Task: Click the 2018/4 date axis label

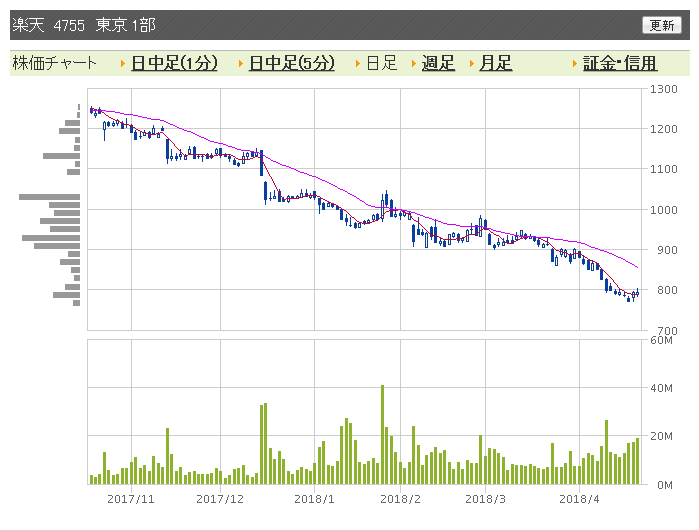Action: (x=579, y=499)
